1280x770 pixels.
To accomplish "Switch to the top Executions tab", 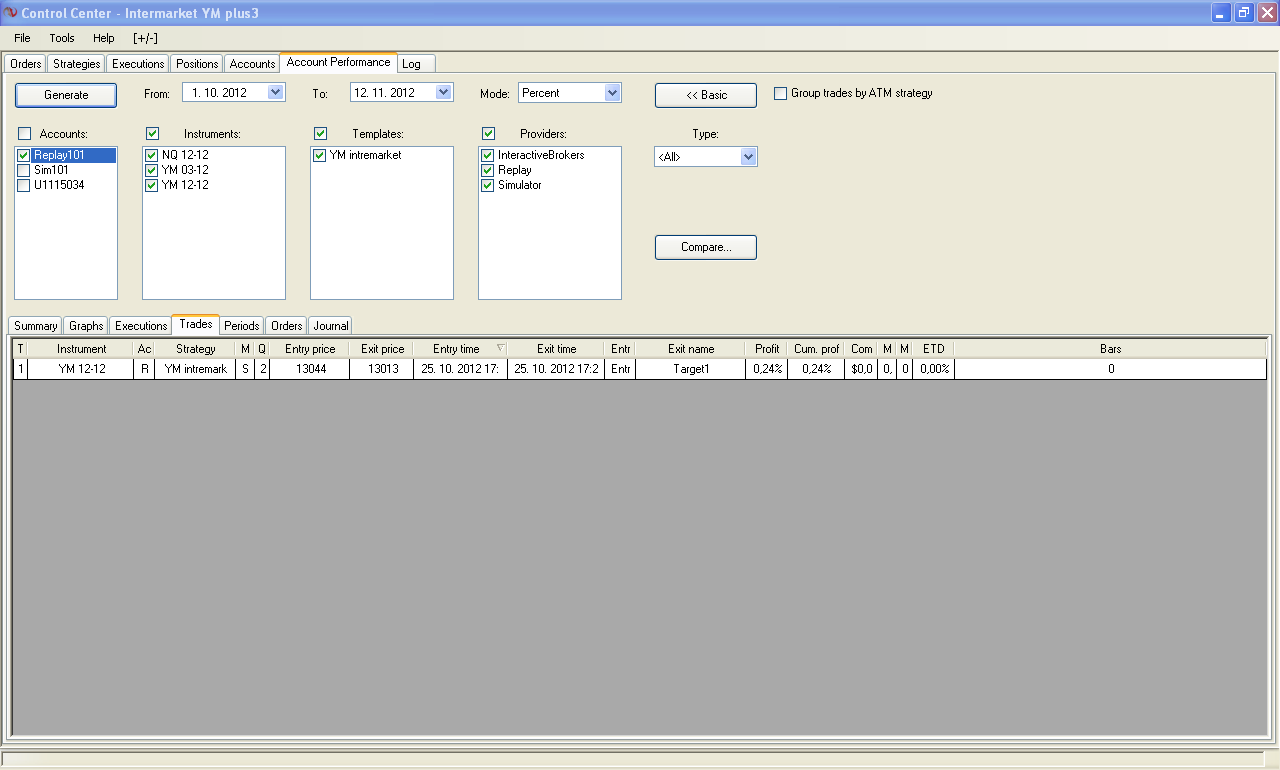I will (138, 64).
